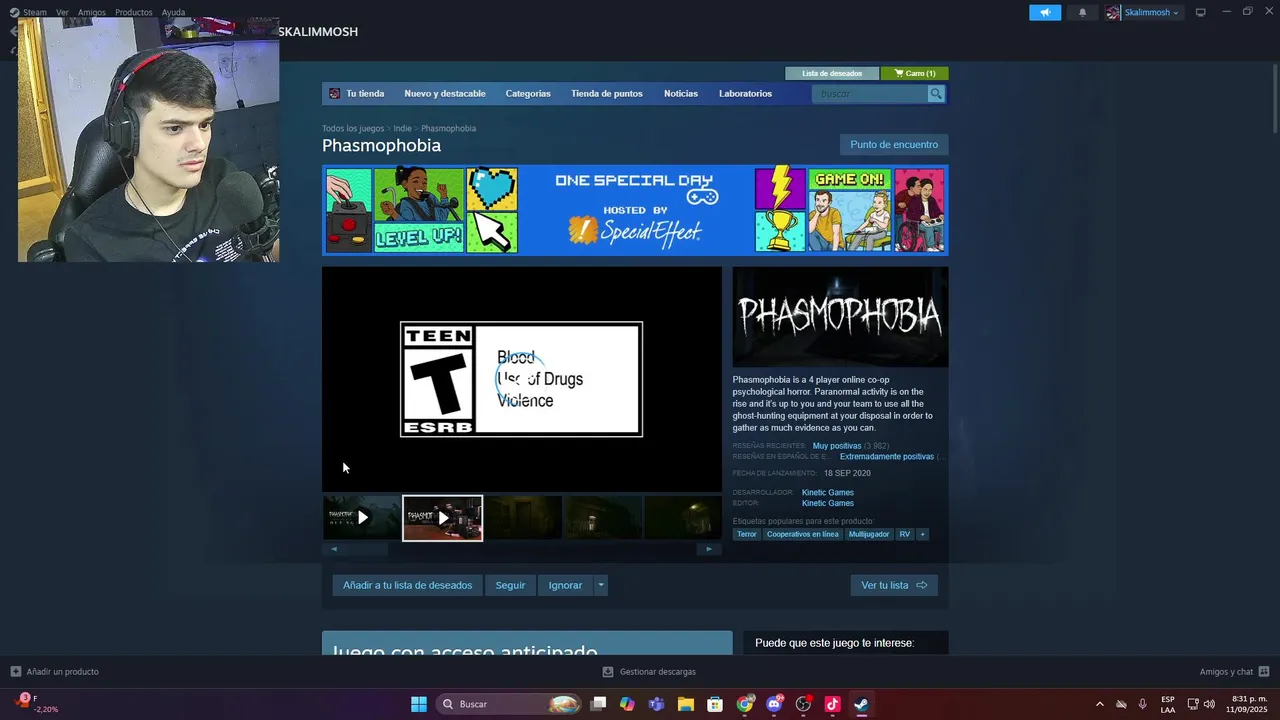Select the Terror tag
Viewport: 1280px width, 720px height.
(x=747, y=534)
